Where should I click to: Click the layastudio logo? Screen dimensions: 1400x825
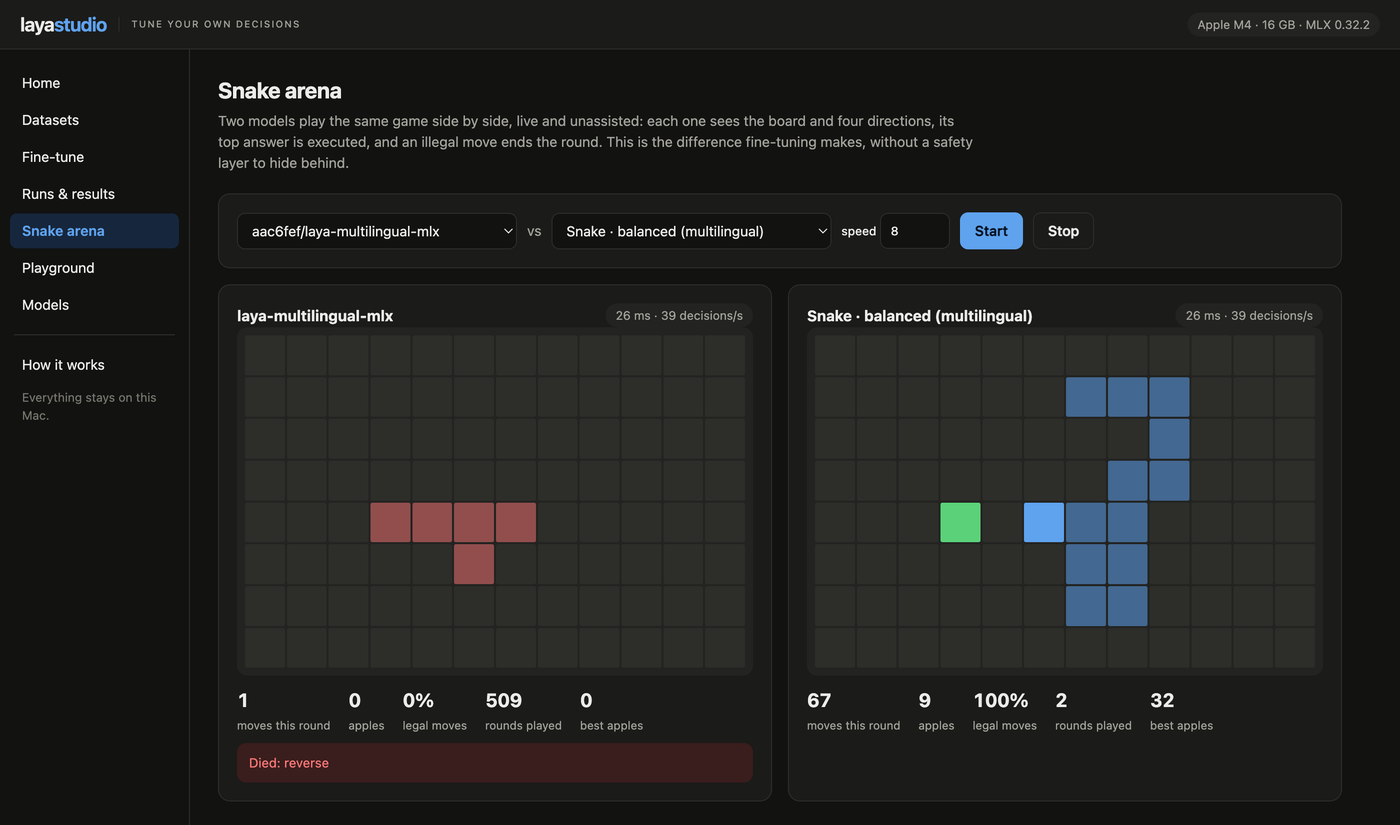coord(63,24)
